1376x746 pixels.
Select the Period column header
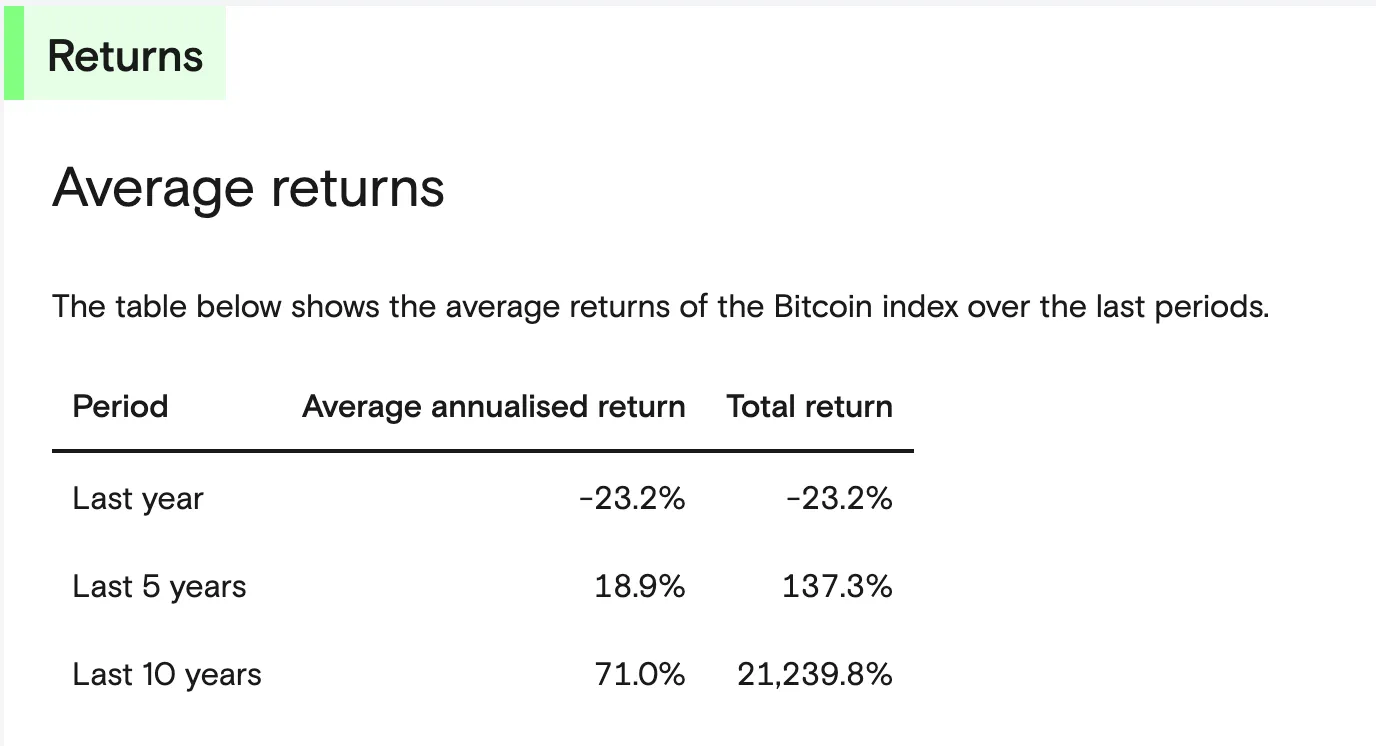tap(120, 406)
